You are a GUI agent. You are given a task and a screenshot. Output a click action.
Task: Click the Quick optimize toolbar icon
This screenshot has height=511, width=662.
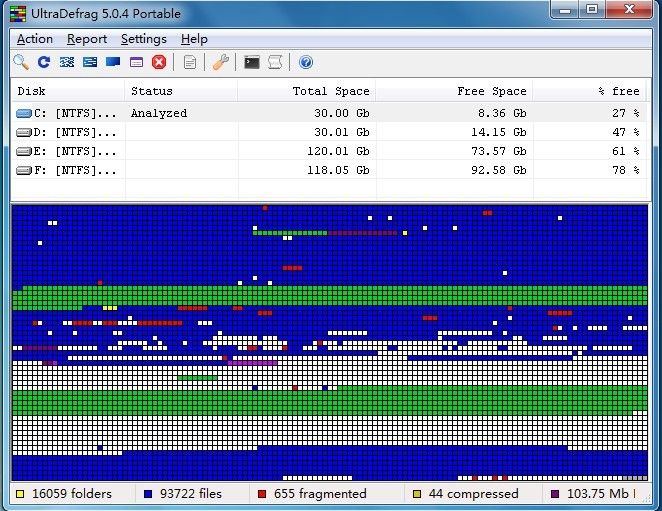[90, 62]
